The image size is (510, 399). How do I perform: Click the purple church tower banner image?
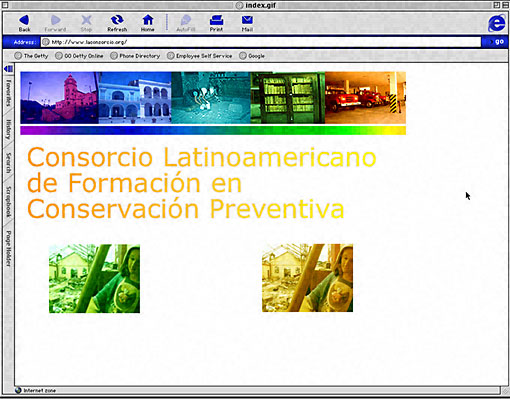coord(59,98)
